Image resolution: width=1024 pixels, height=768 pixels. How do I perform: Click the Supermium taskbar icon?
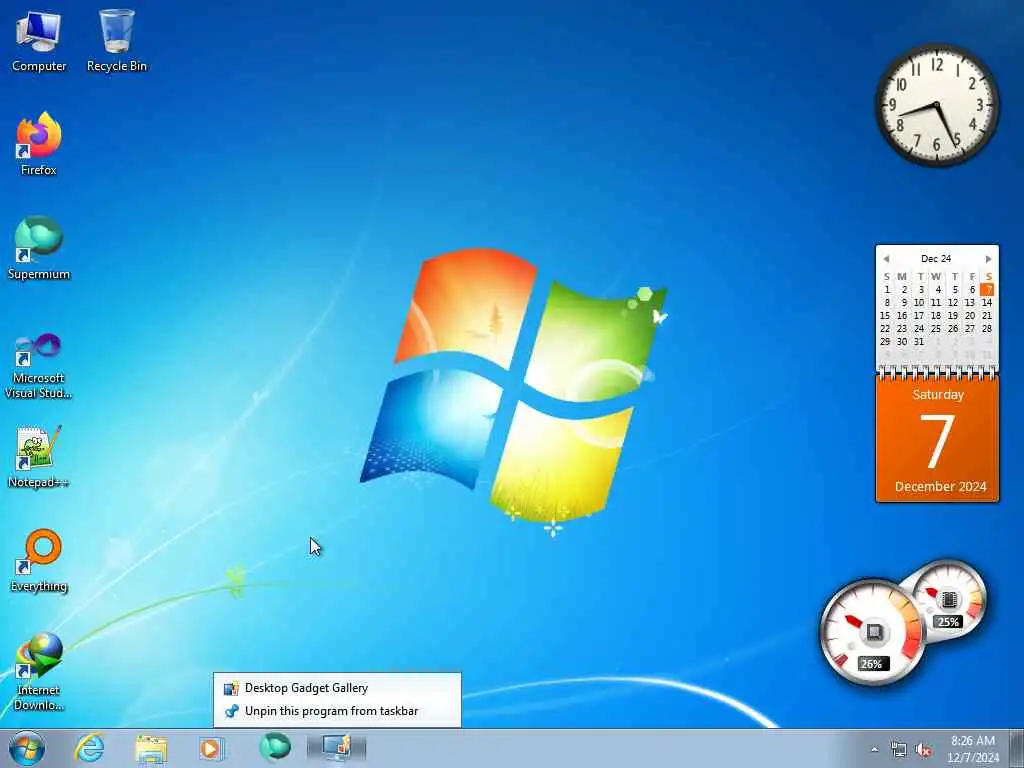(x=275, y=748)
